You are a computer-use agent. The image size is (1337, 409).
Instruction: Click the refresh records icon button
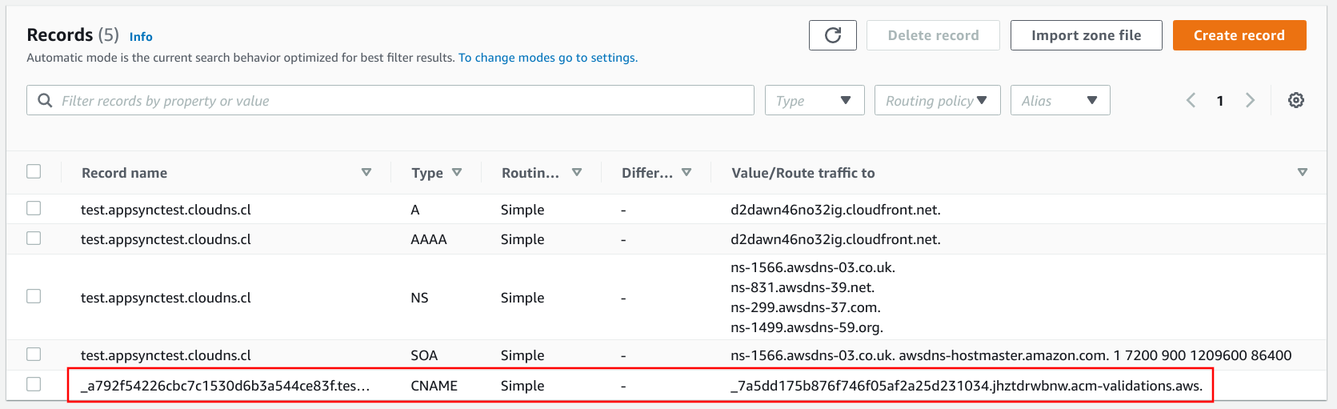tap(832, 35)
